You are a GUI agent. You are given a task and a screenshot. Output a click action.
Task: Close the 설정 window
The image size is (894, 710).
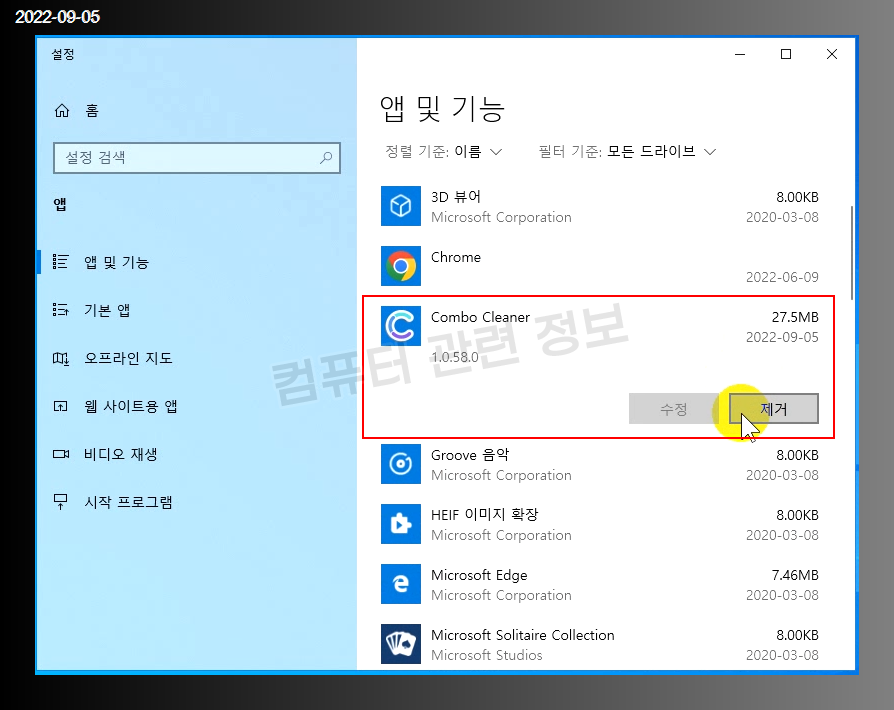(832, 54)
